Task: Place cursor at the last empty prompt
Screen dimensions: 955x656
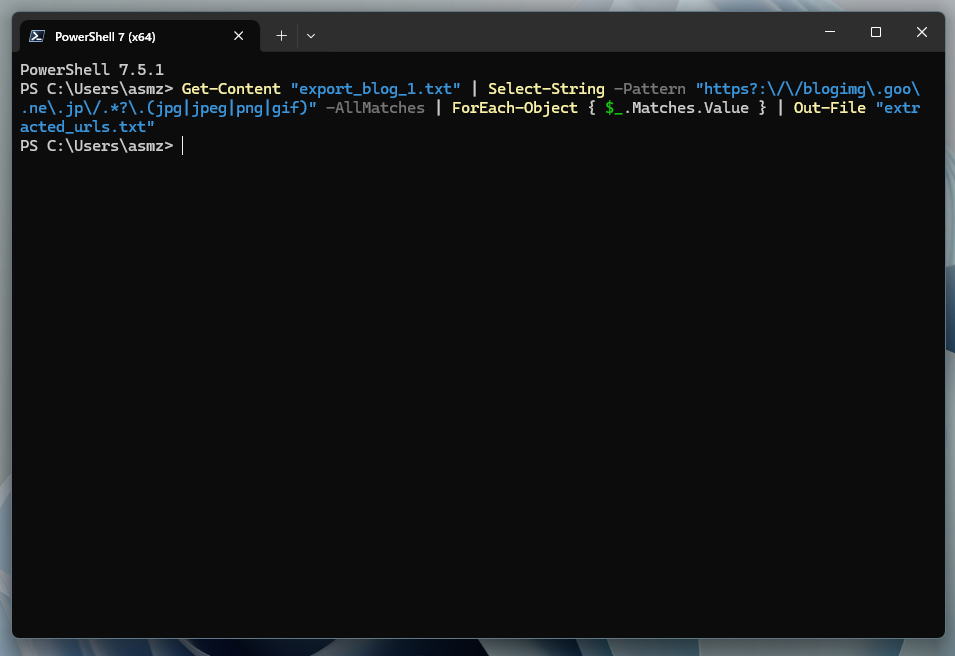Action: (x=183, y=146)
